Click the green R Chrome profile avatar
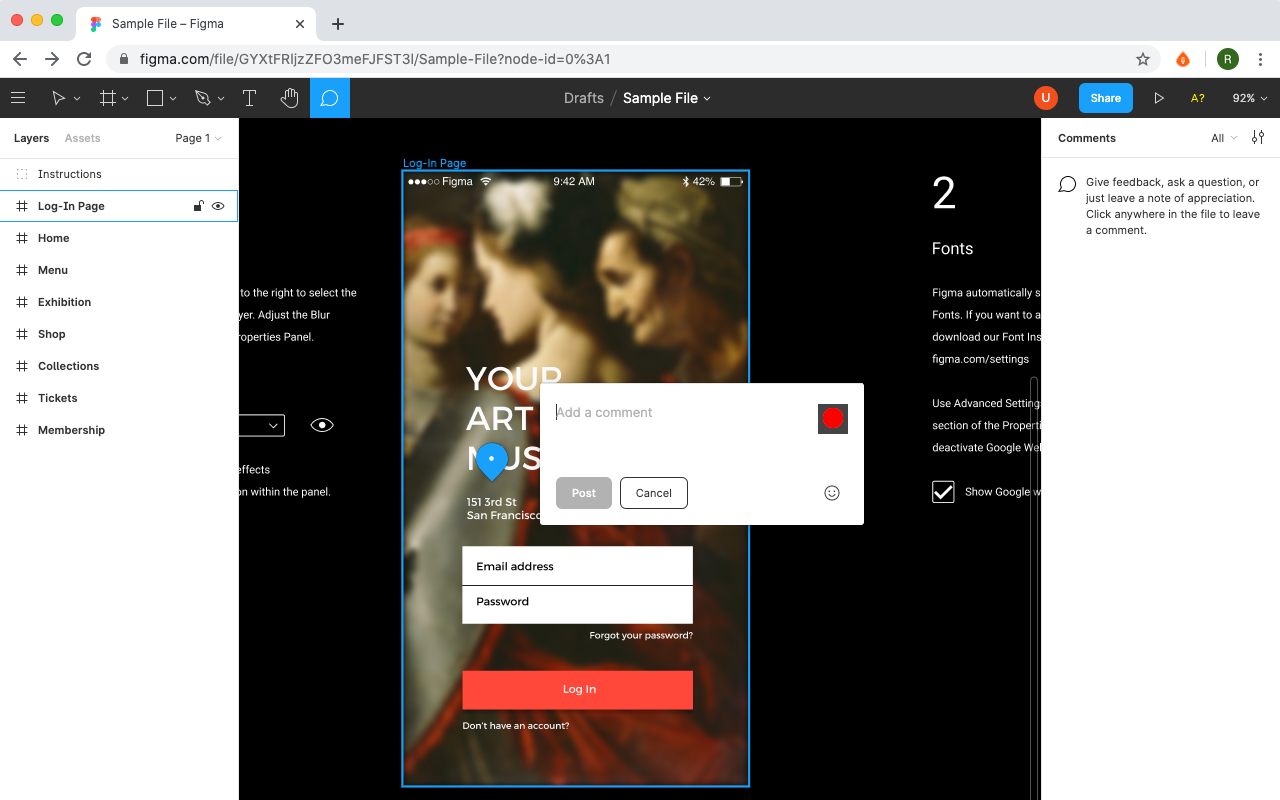The width and height of the screenshot is (1280, 800). (x=1228, y=59)
